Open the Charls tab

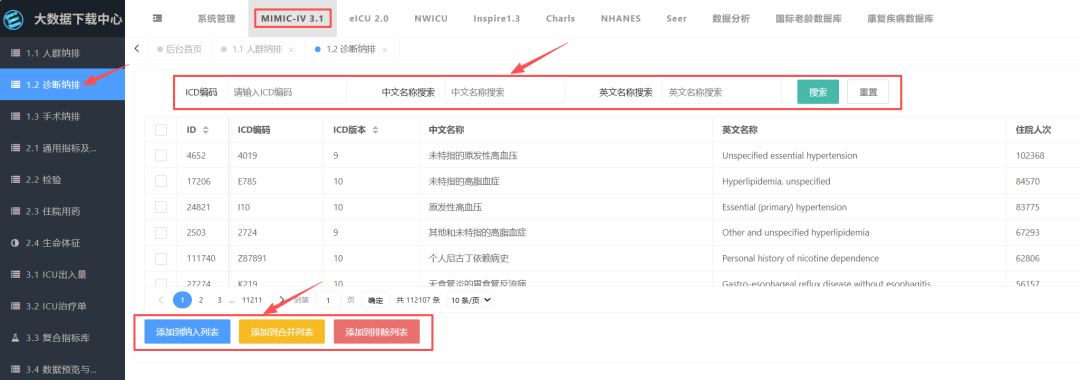560,19
